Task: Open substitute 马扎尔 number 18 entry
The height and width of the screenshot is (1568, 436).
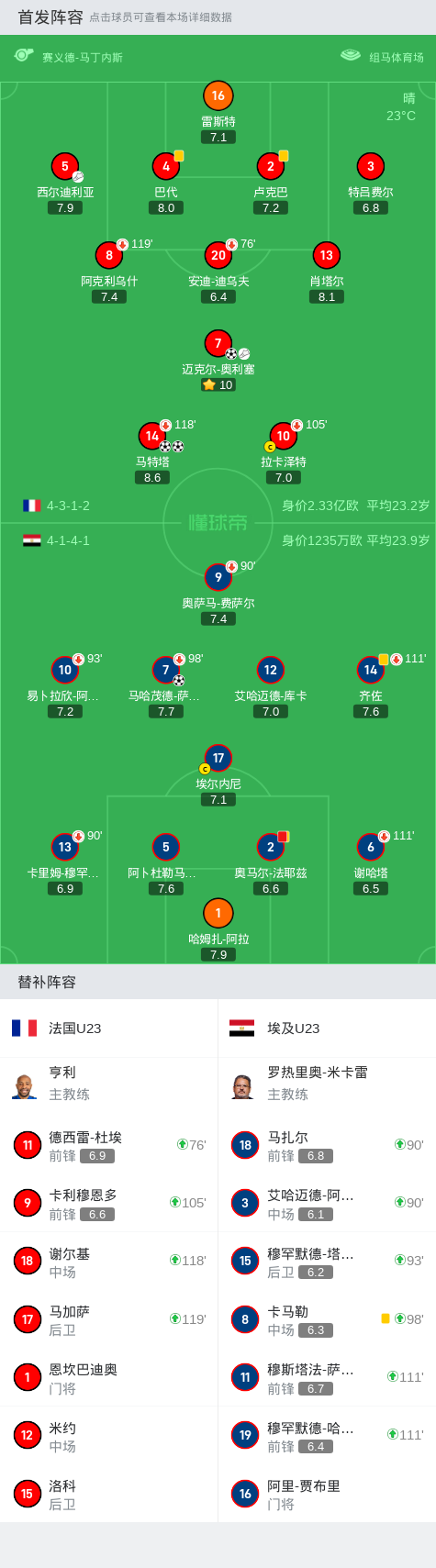Action: pyautogui.click(x=327, y=1145)
